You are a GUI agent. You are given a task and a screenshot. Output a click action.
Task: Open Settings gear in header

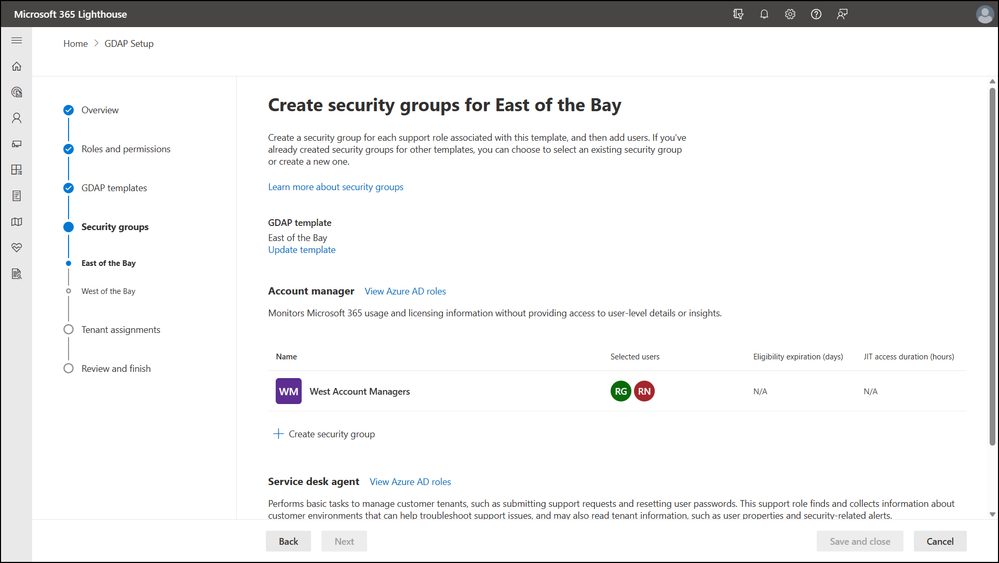click(790, 14)
